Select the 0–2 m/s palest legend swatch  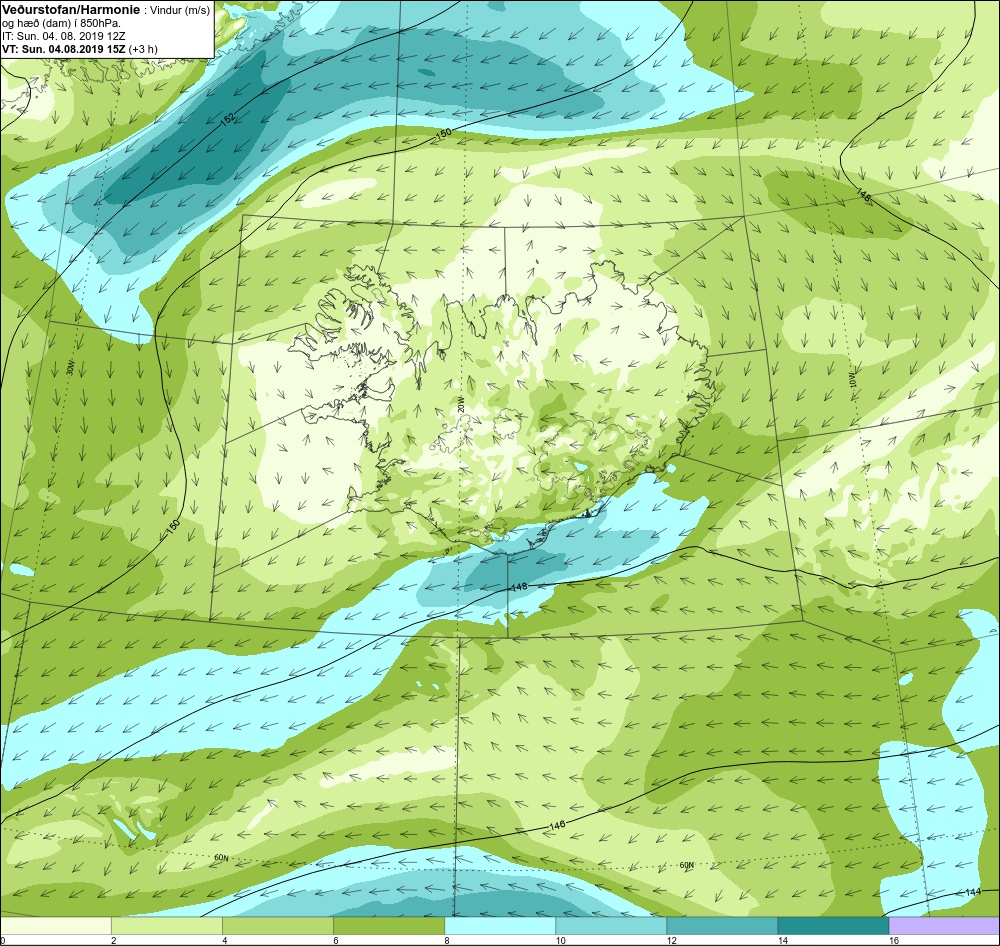[x=55, y=926]
